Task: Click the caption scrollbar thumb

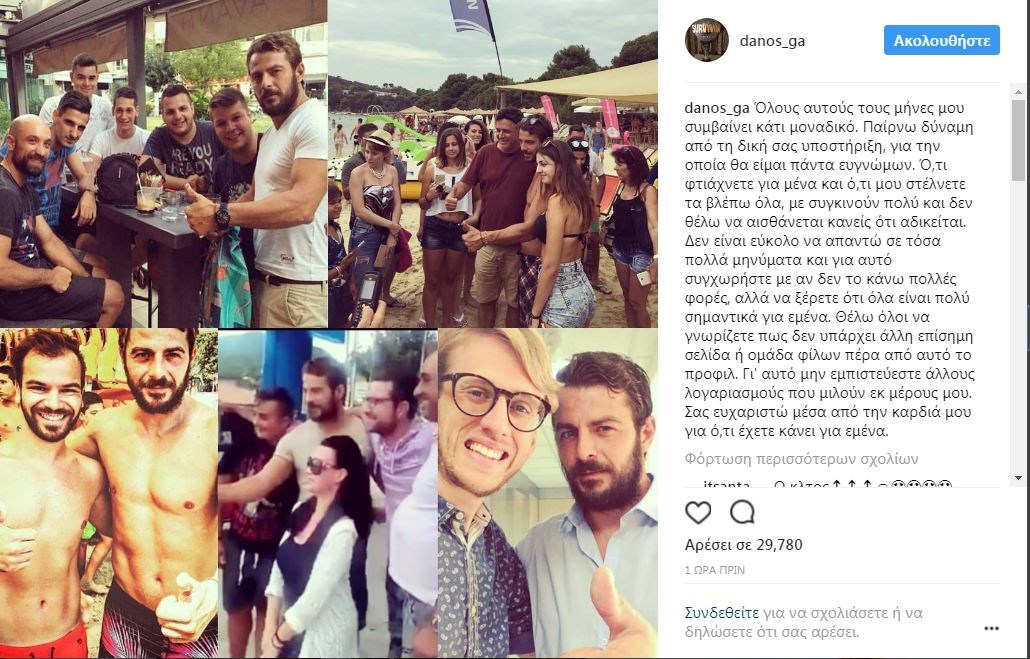Action: 1018,139
